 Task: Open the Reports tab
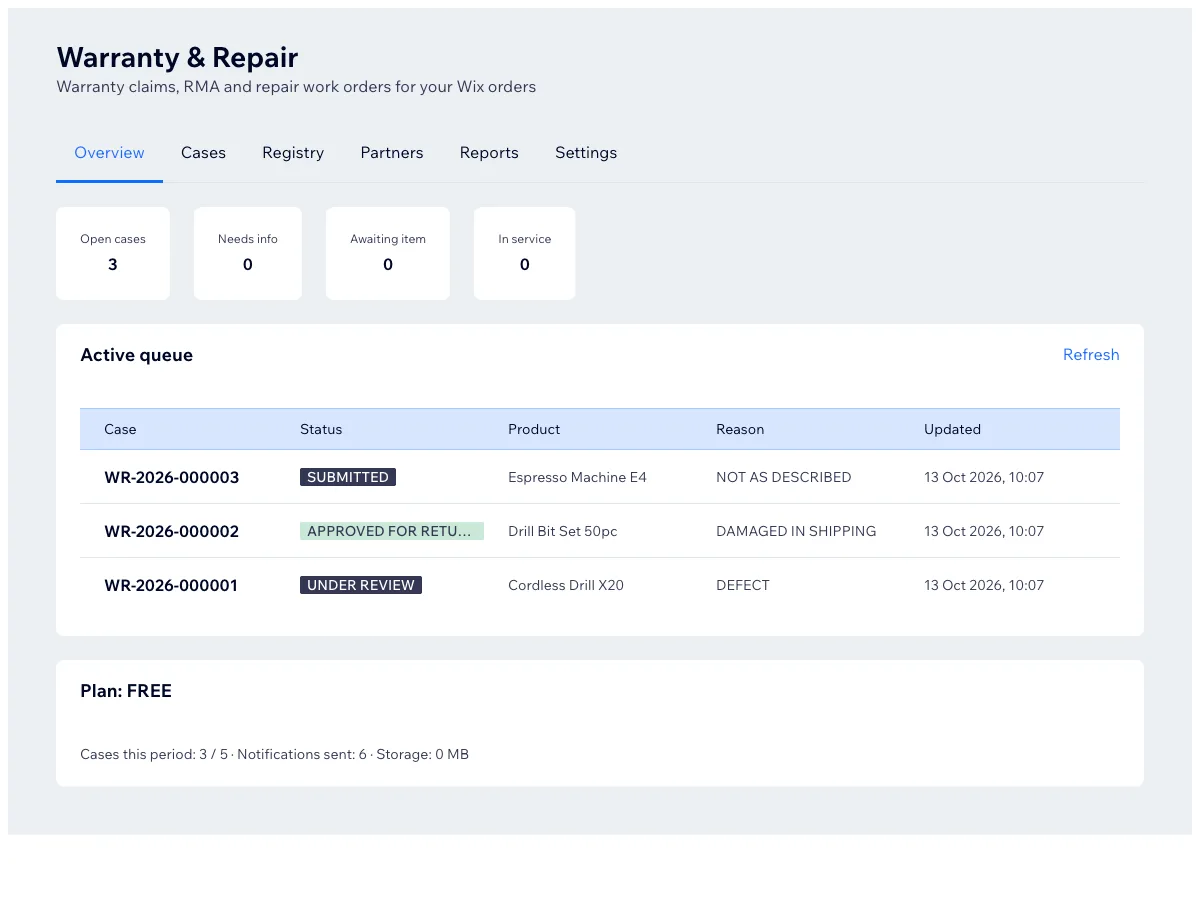click(489, 153)
